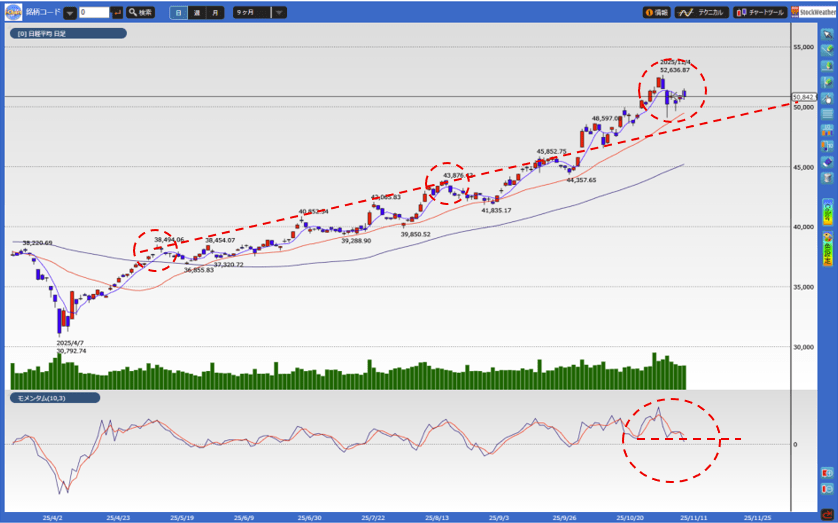
Task: Click the upper green vertical sidebar button
Action: [827, 211]
